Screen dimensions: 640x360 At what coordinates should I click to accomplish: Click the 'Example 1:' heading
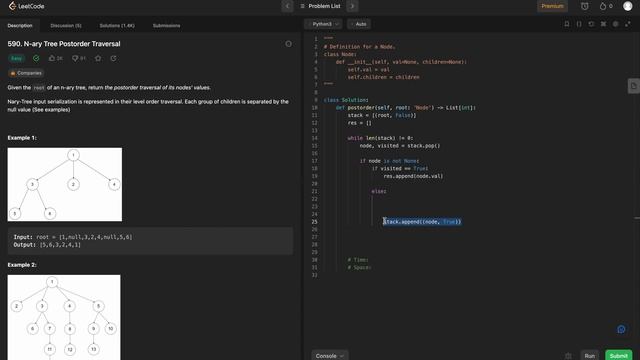tap(22, 138)
